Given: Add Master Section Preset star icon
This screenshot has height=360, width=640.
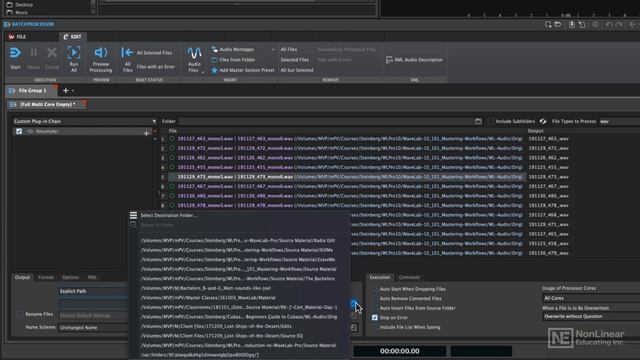Looking at the screenshot, I should 214,70.
